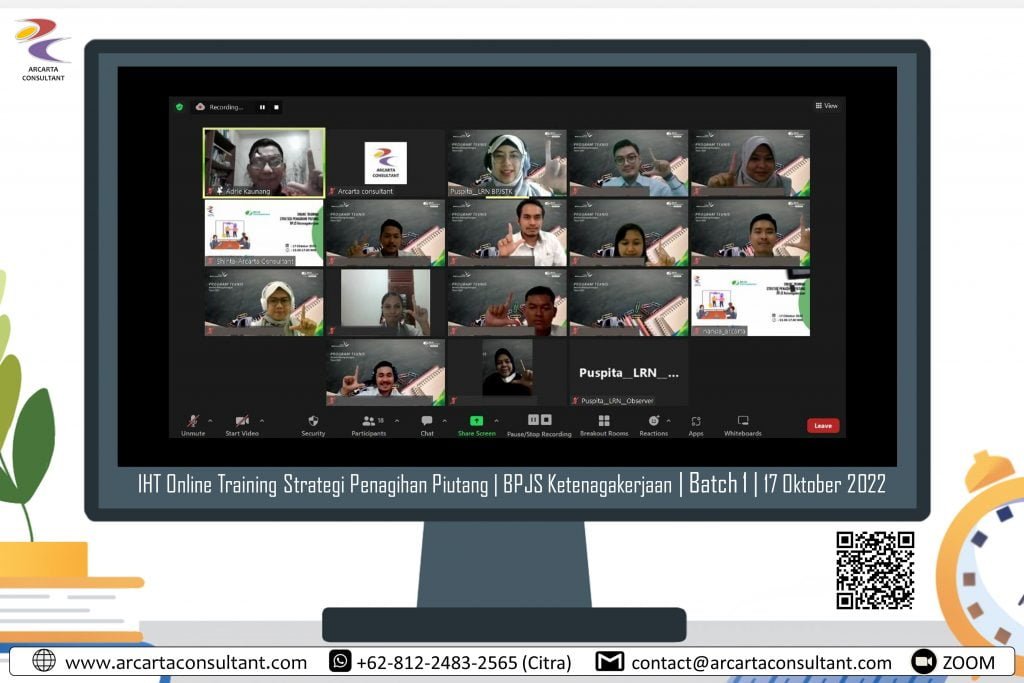Open Breakout Rooms
The width and height of the screenshot is (1024, 683).
[603, 421]
